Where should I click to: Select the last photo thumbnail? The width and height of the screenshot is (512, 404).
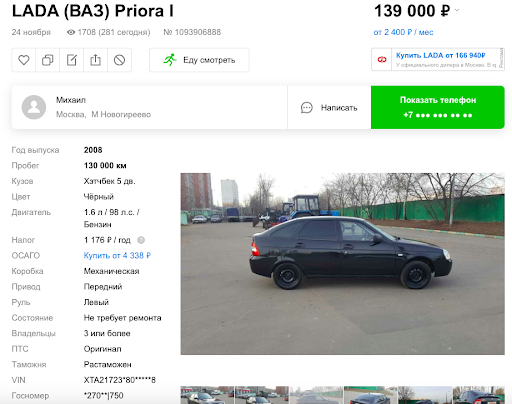[478, 395]
